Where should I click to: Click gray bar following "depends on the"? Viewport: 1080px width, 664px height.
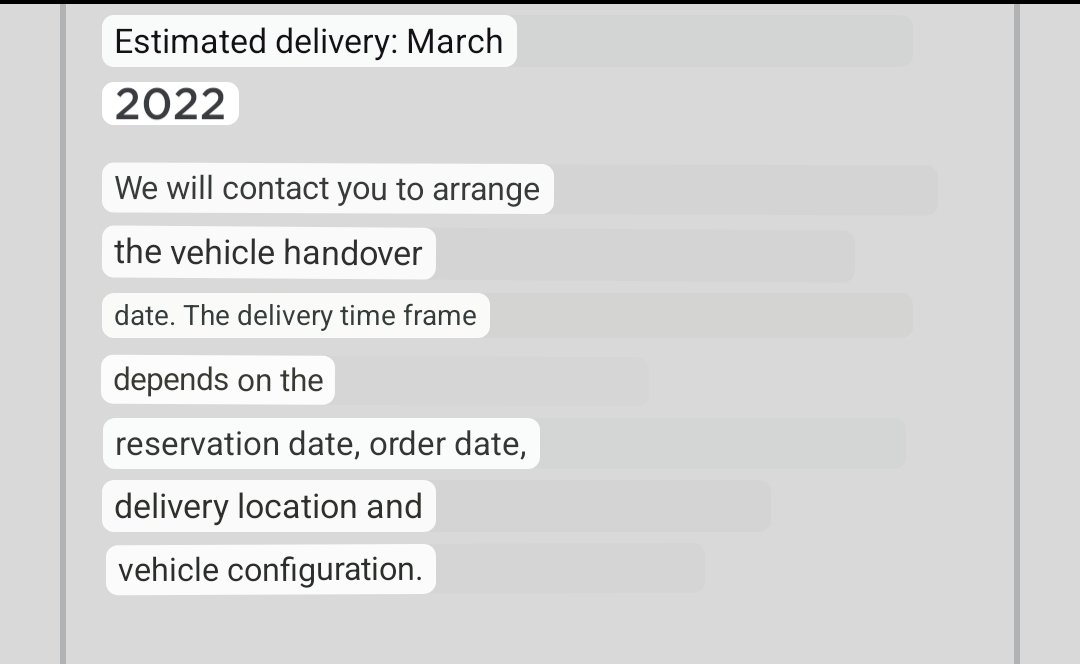point(491,380)
